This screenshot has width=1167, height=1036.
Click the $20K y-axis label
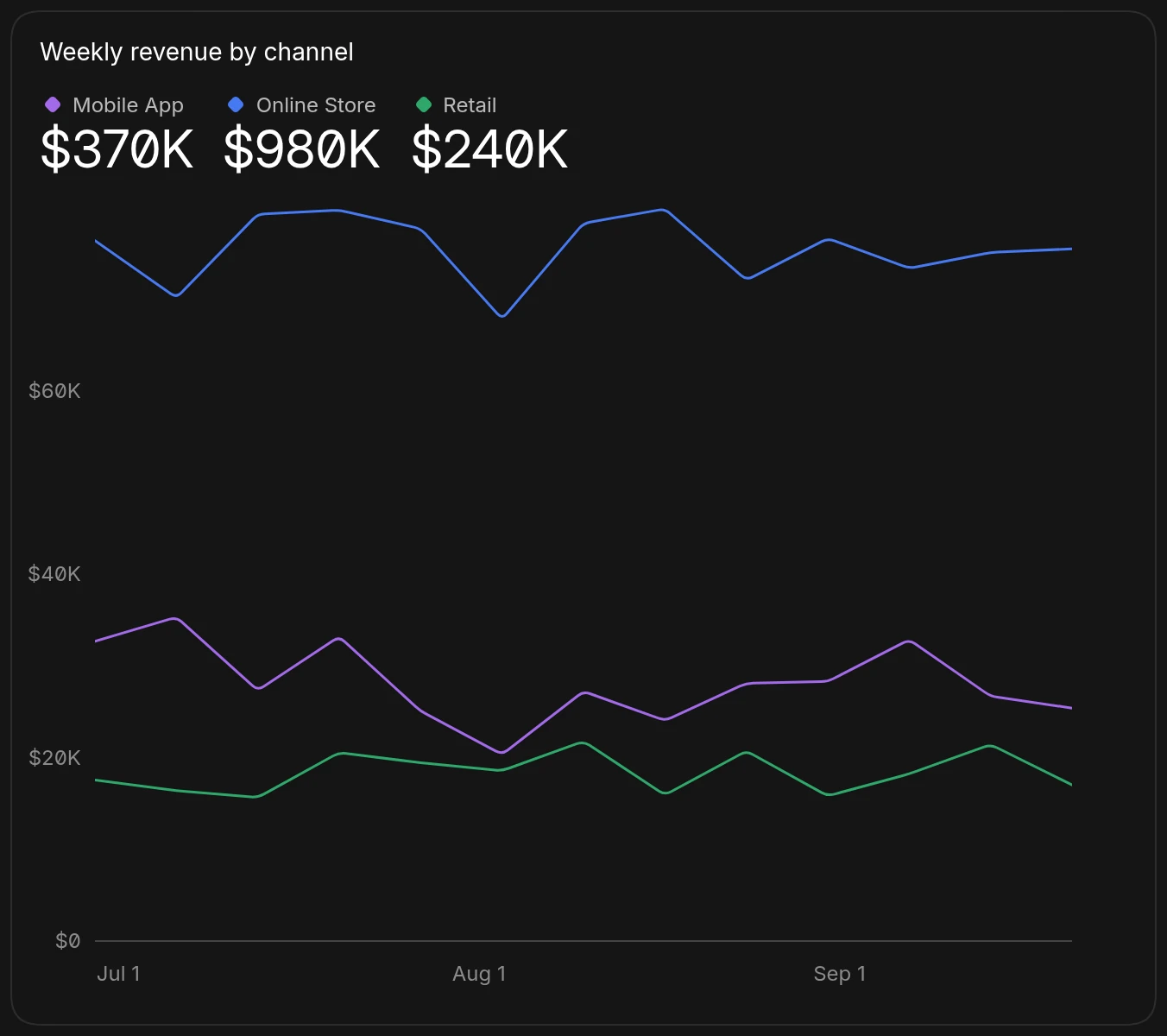click(x=54, y=758)
